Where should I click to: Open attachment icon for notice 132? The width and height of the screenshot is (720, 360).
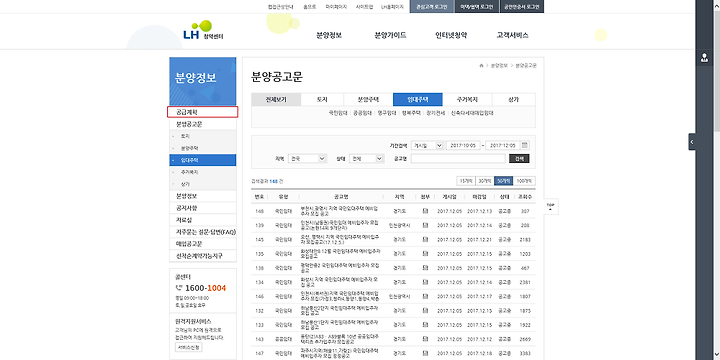pos(425,311)
